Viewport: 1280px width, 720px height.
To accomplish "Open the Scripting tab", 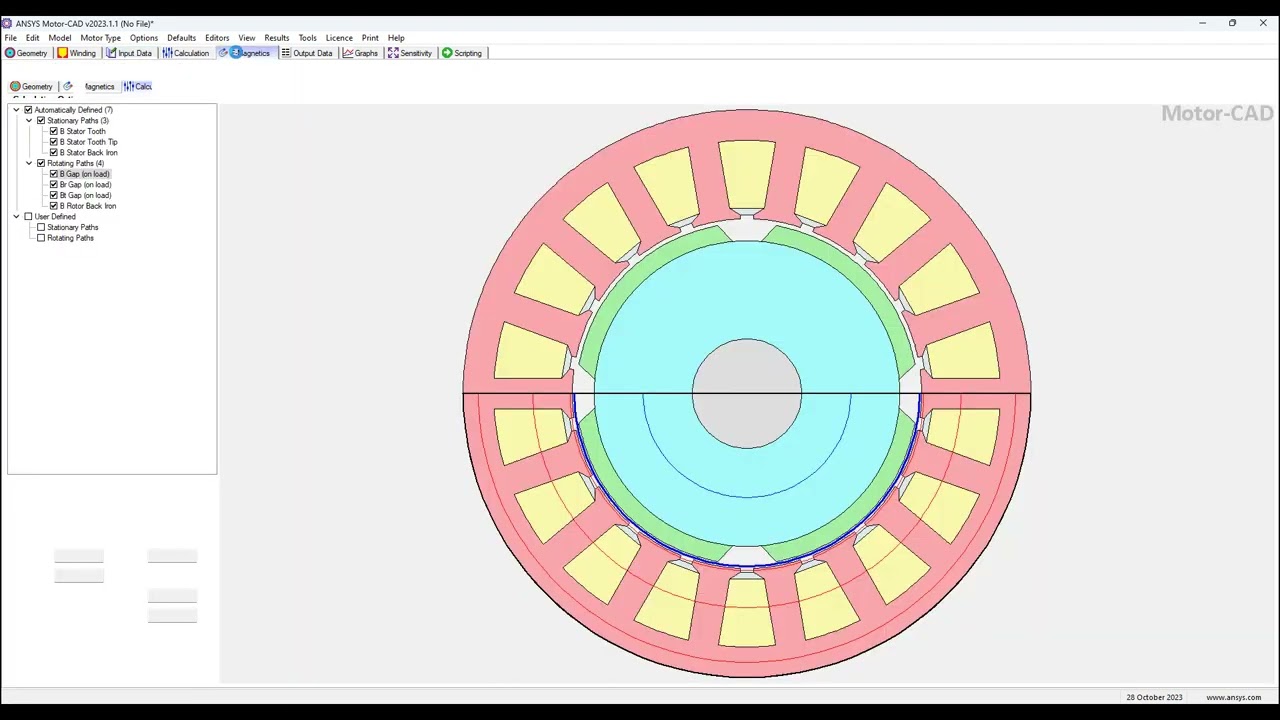I will coord(462,53).
